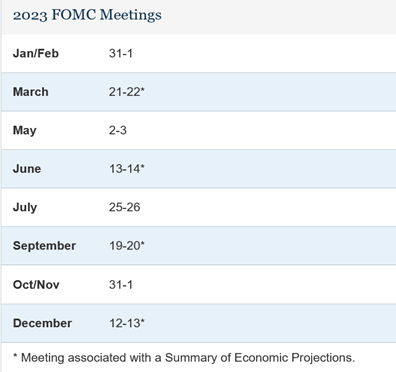Click the 2-3 May meeting date
396x372 pixels.
118,130
